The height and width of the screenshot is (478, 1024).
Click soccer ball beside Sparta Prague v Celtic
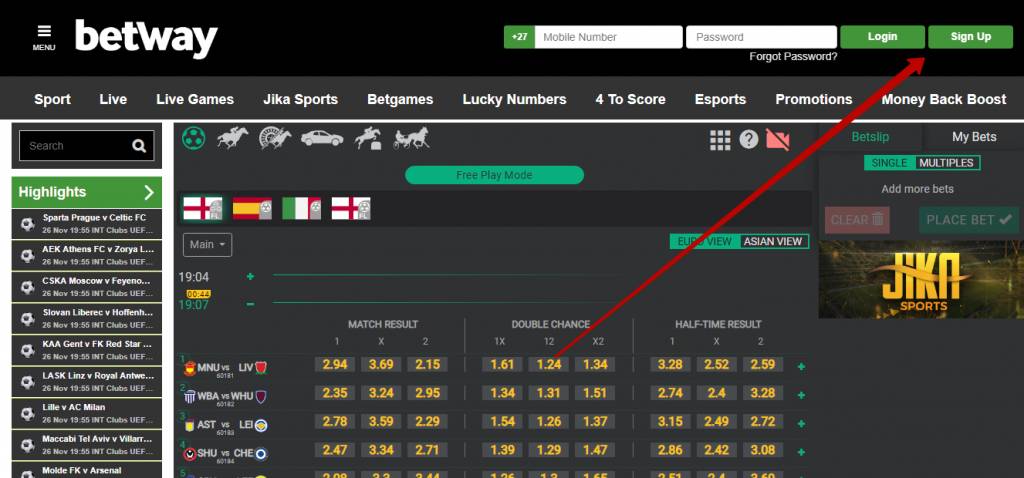27,224
